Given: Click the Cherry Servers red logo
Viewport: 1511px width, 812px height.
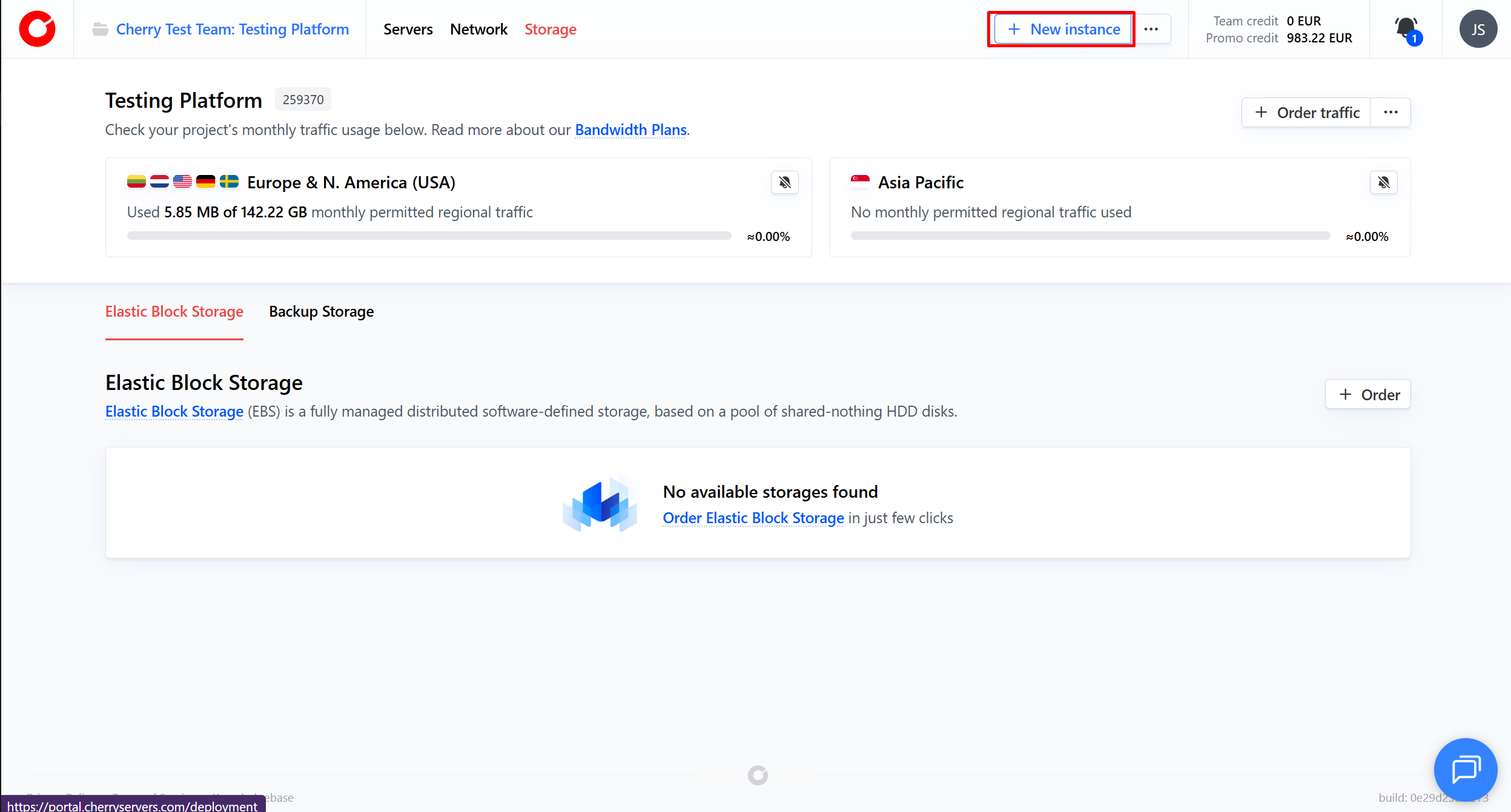Looking at the screenshot, I should pos(37,29).
